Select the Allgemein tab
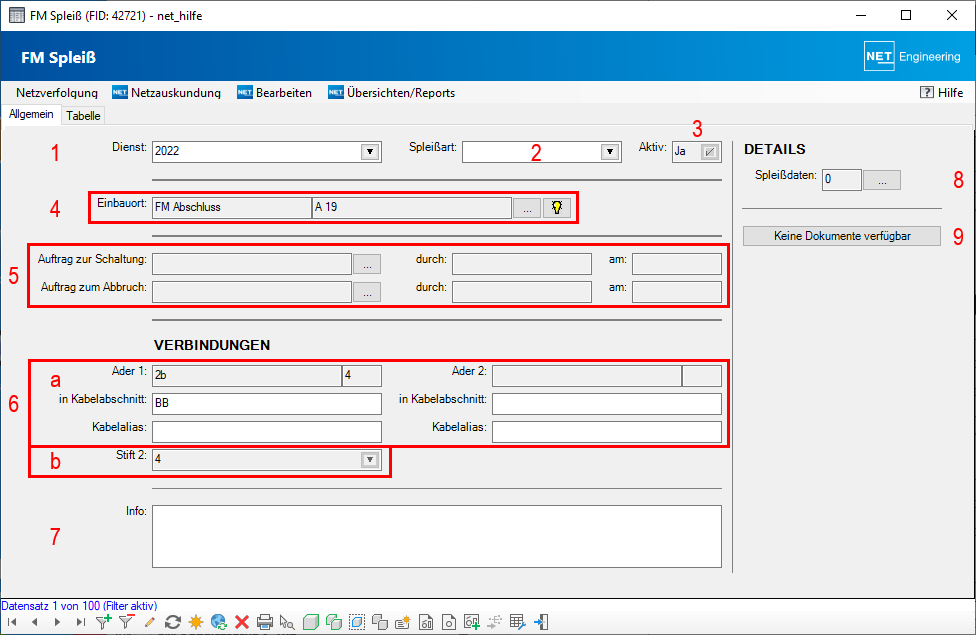Viewport: 976px width, 635px height. 31,114
